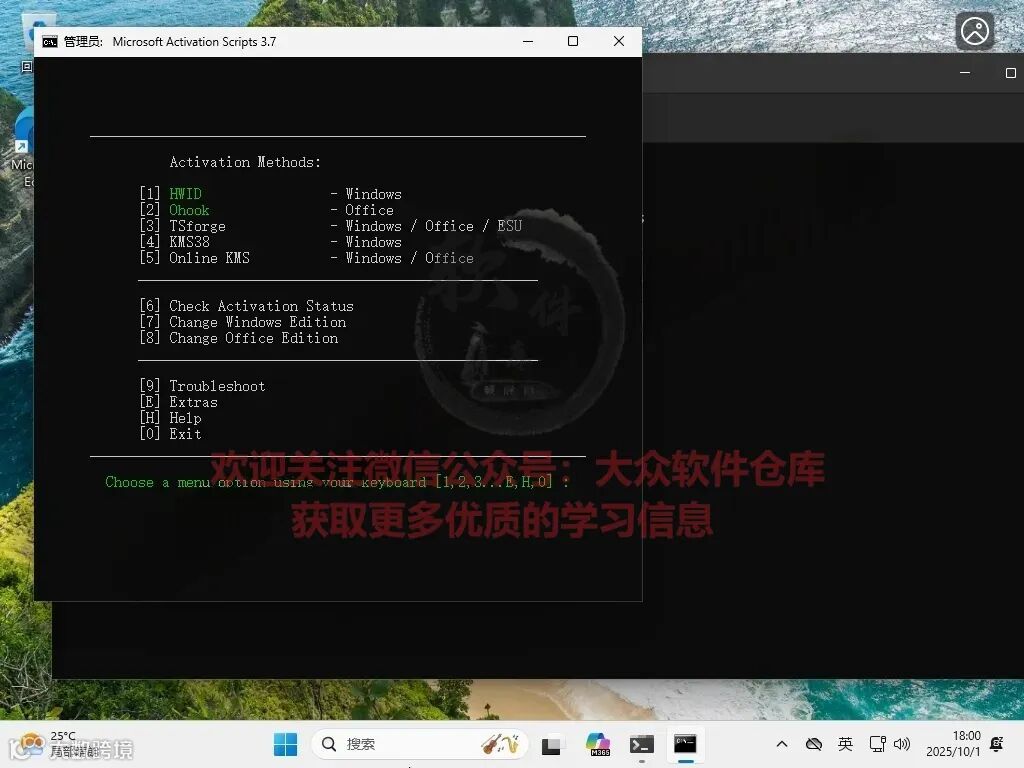
Task: Click the Windows / Office / ESU description
Action: pos(434,226)
